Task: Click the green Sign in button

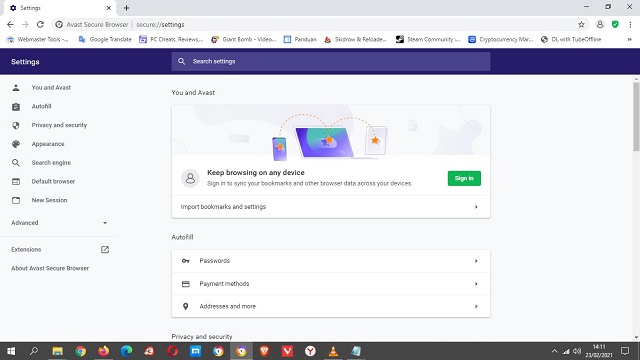Action: (464, 178)
